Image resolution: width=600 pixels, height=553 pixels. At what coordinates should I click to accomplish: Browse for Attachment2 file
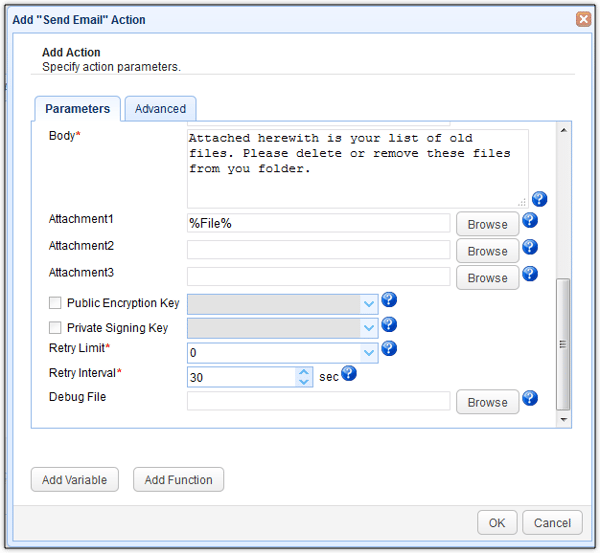[x=488, y=251]
